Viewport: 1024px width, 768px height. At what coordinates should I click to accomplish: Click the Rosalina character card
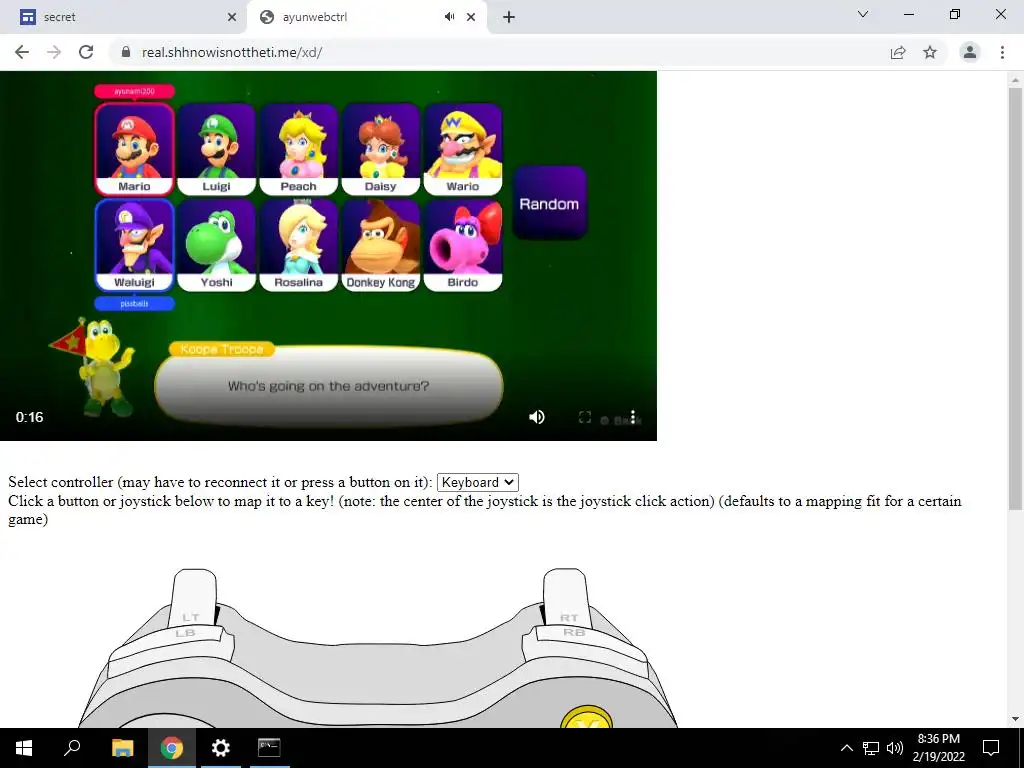[298, 246]
